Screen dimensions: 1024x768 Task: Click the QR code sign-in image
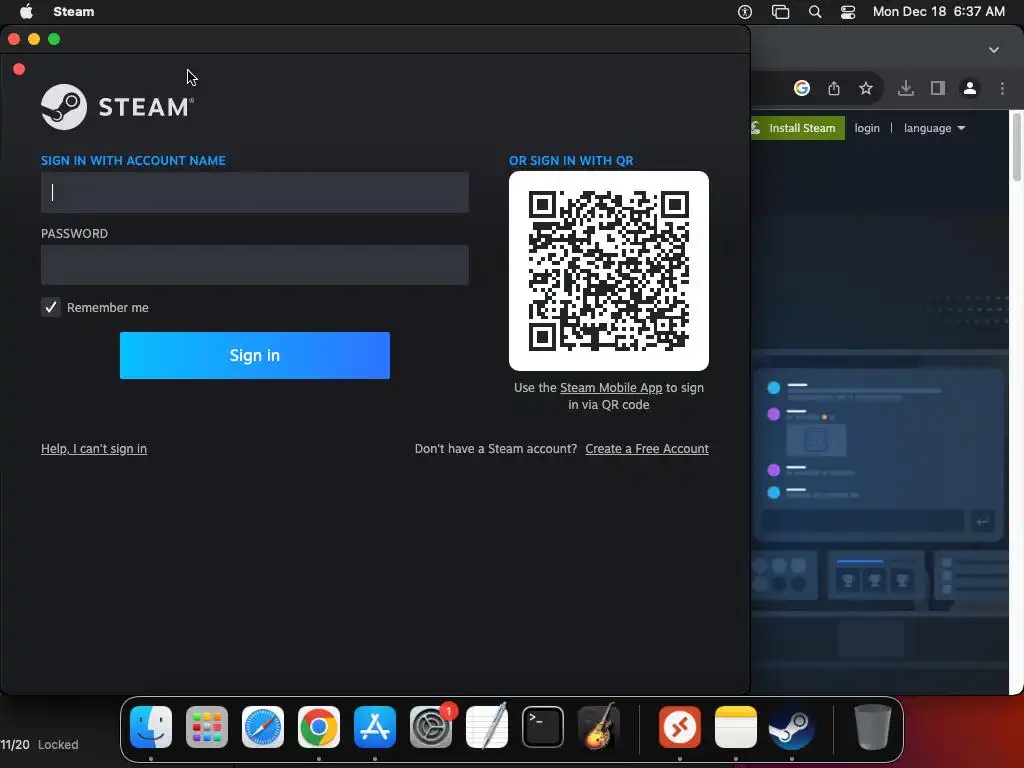click(x=609, y=271)
